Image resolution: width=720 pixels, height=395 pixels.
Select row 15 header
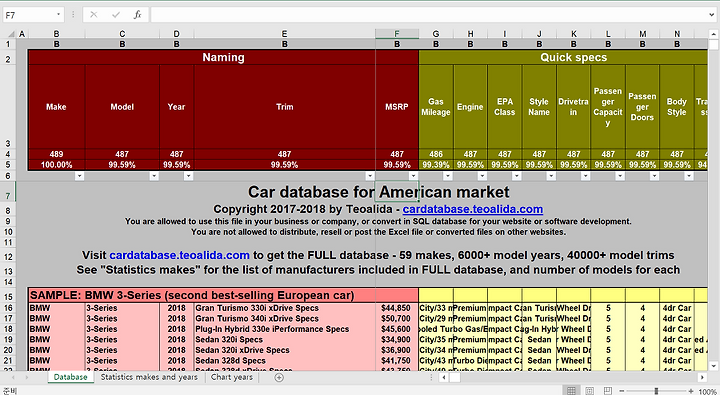(8, 296)
